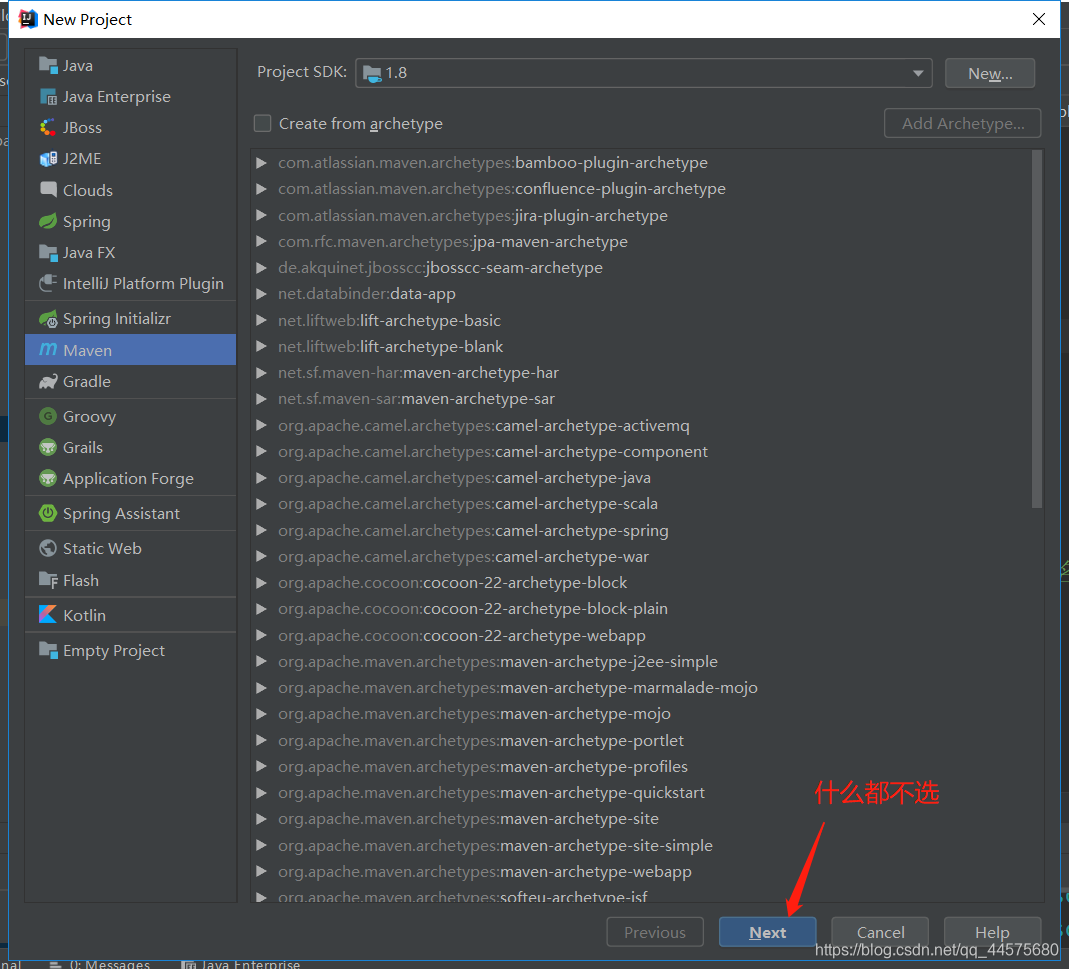Click the Java FX folder icon
Viewport: 1069px width, 969px height.
click(x=48, y=252)
